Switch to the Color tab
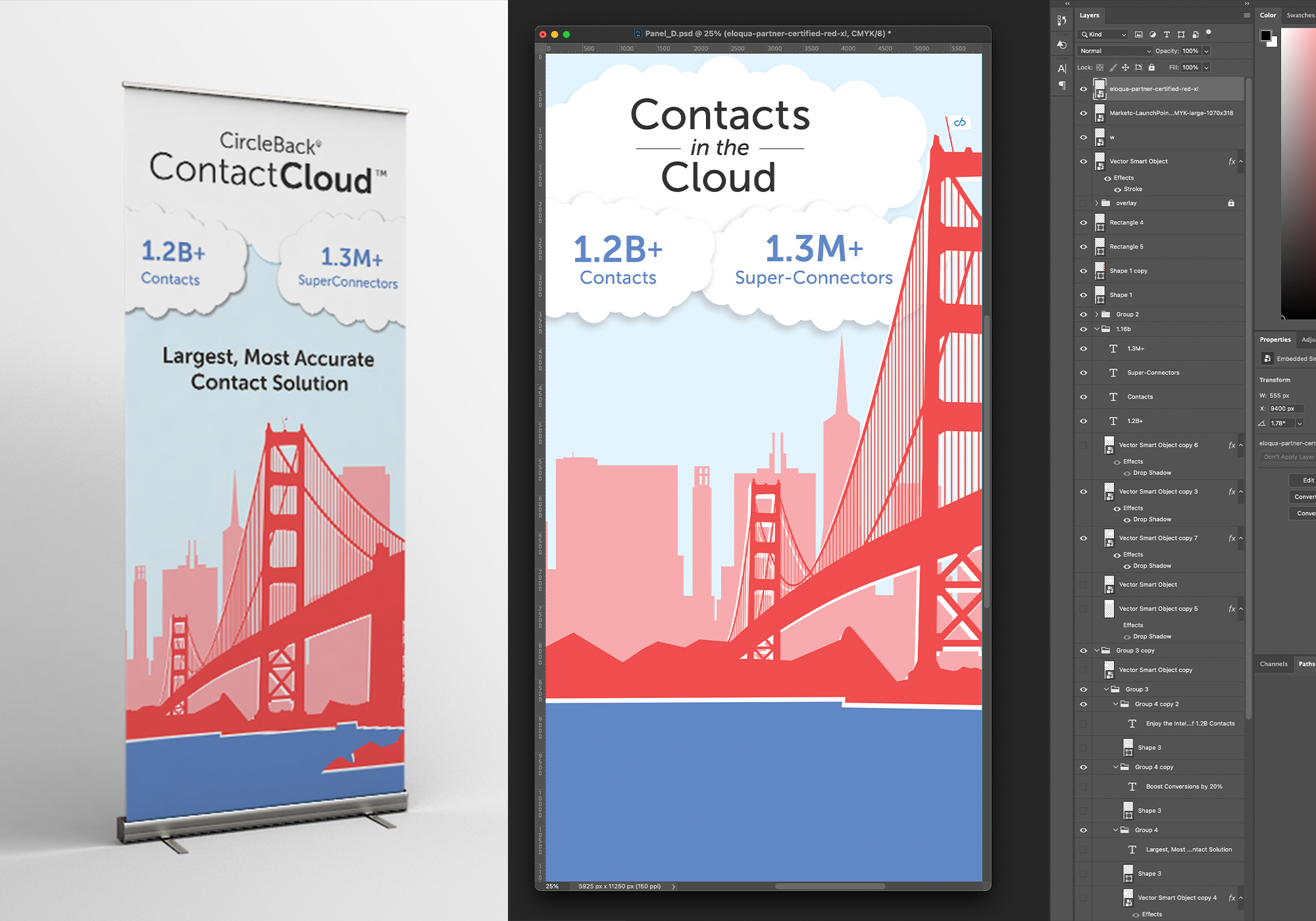Screen dimensions: 1316x921 (x=1268, y=15)
